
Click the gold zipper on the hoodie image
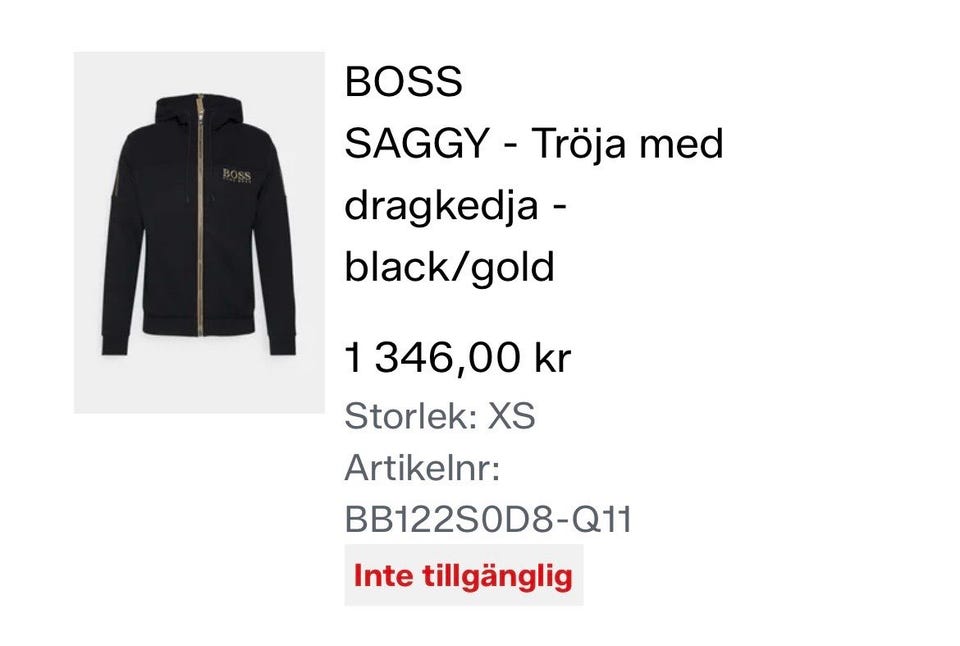point(200,214)
